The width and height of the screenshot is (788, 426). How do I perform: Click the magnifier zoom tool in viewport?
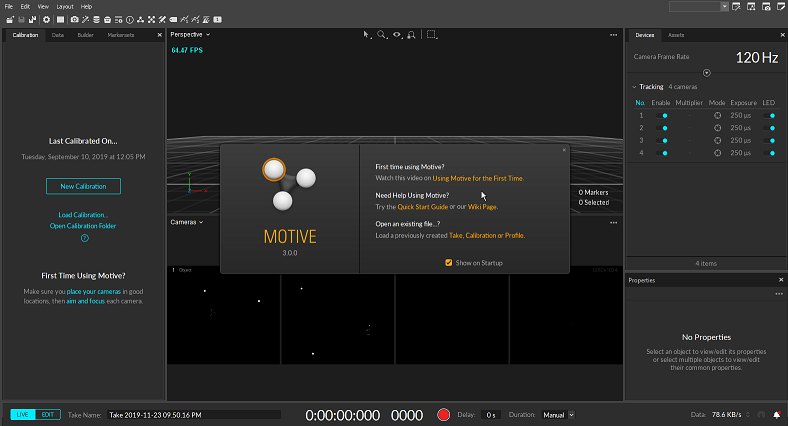(382, 34)
